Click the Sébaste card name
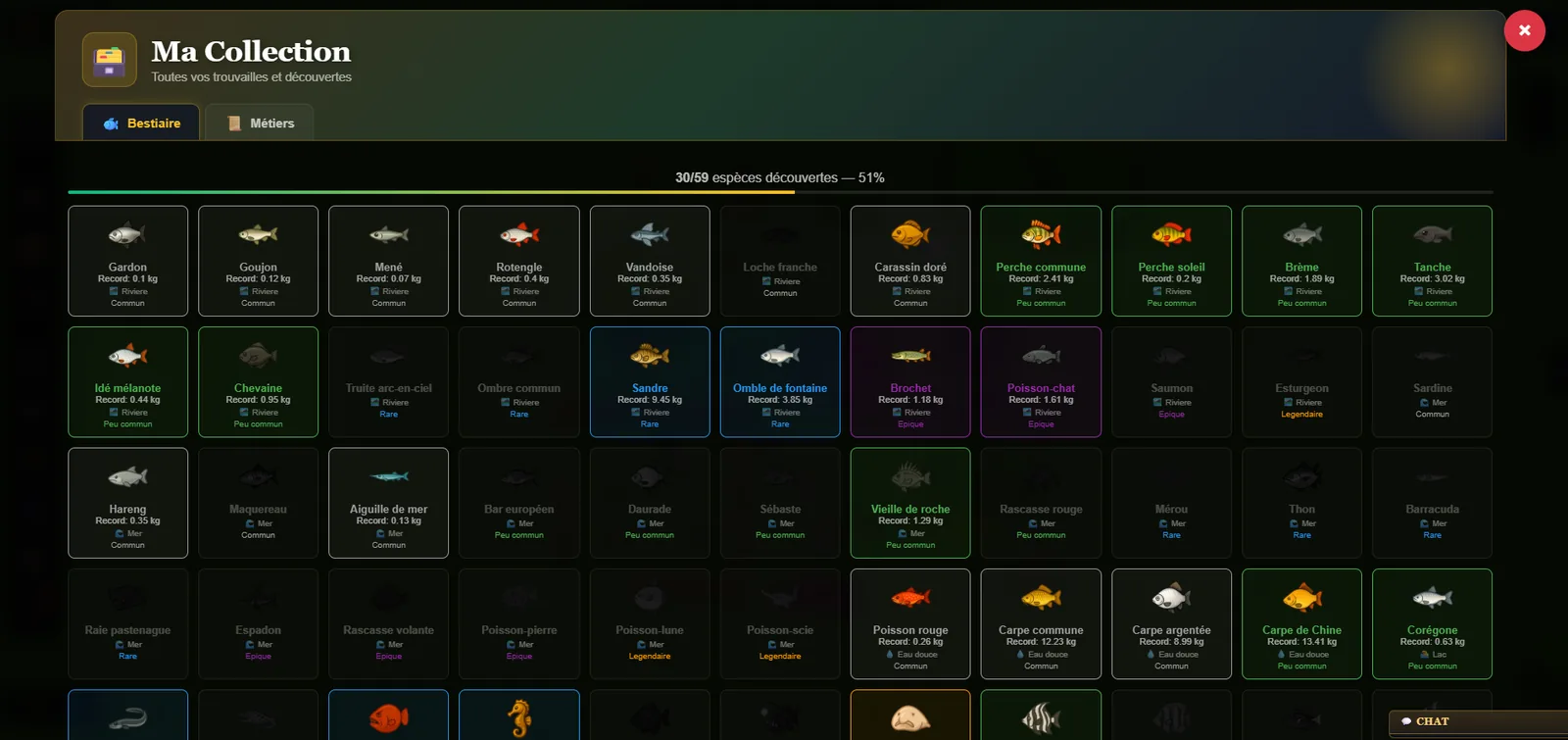The width and height of the screenshot is (1568, 740). 780,510
